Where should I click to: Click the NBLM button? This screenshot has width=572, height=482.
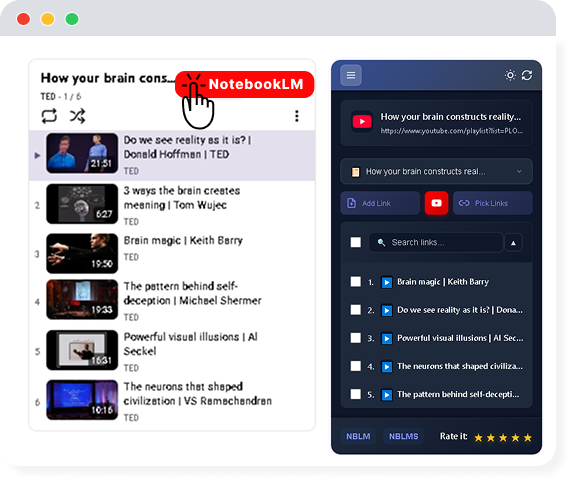click(x=358, y=436)
